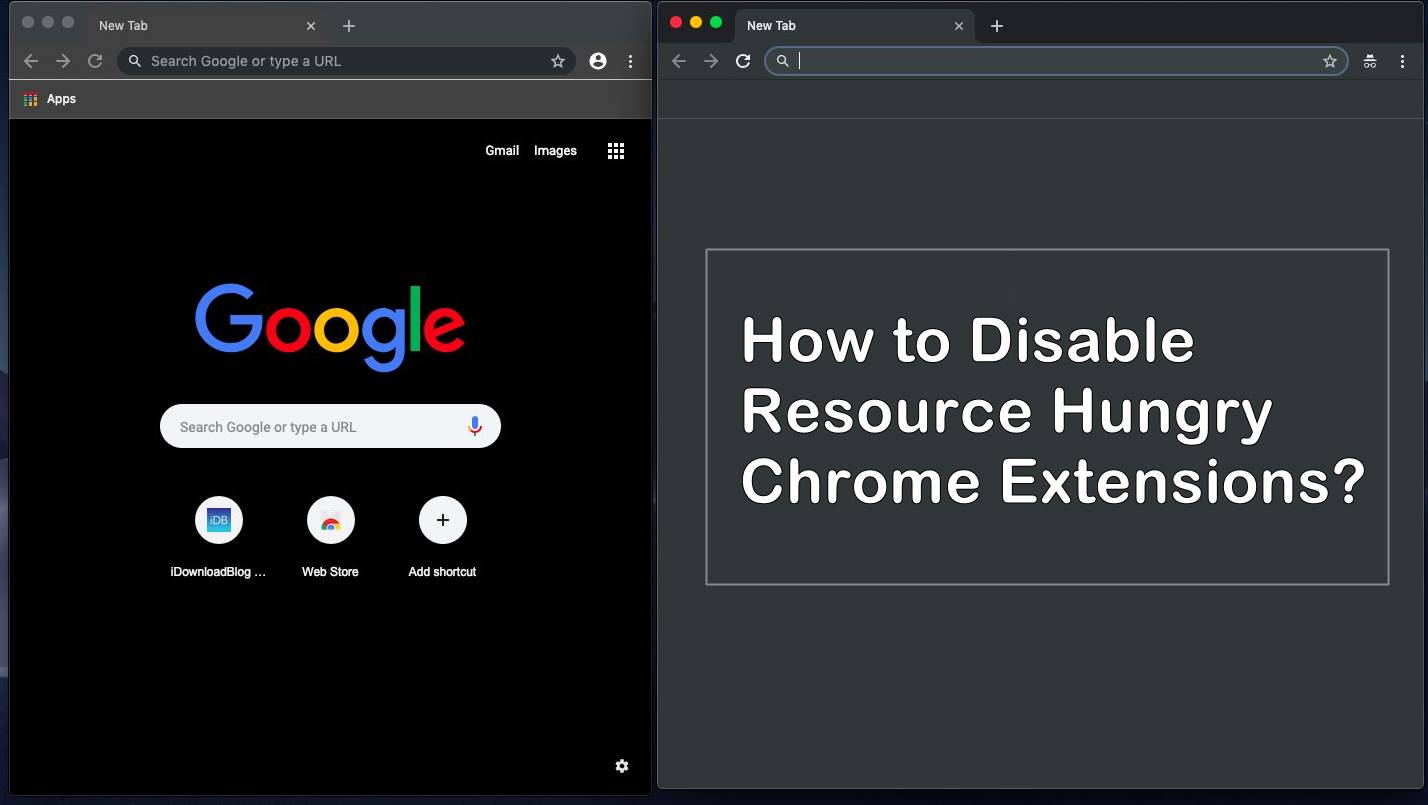Click the incognito icon in right window

[1370, 61]
